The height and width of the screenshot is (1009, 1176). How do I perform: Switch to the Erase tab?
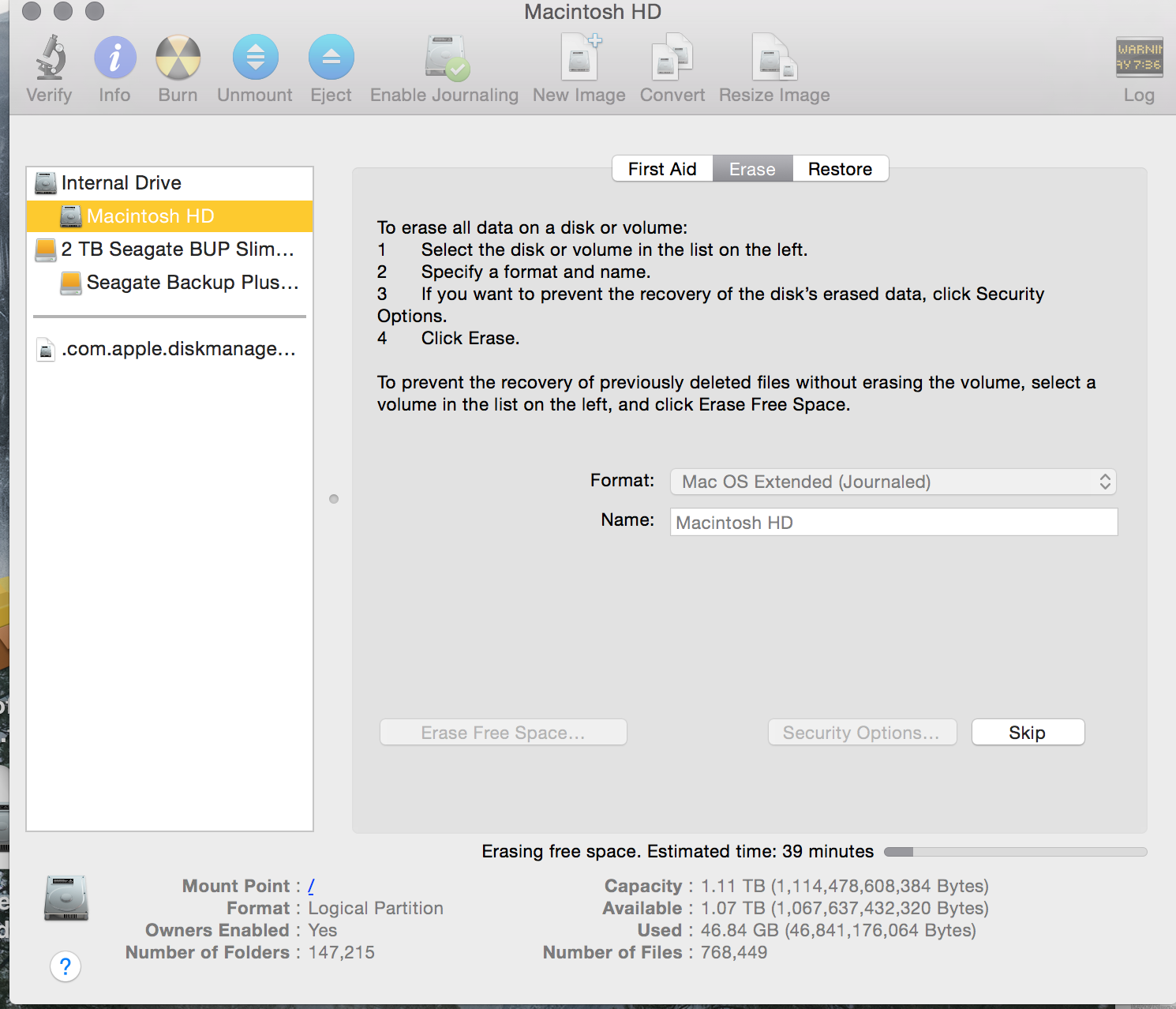752,169
